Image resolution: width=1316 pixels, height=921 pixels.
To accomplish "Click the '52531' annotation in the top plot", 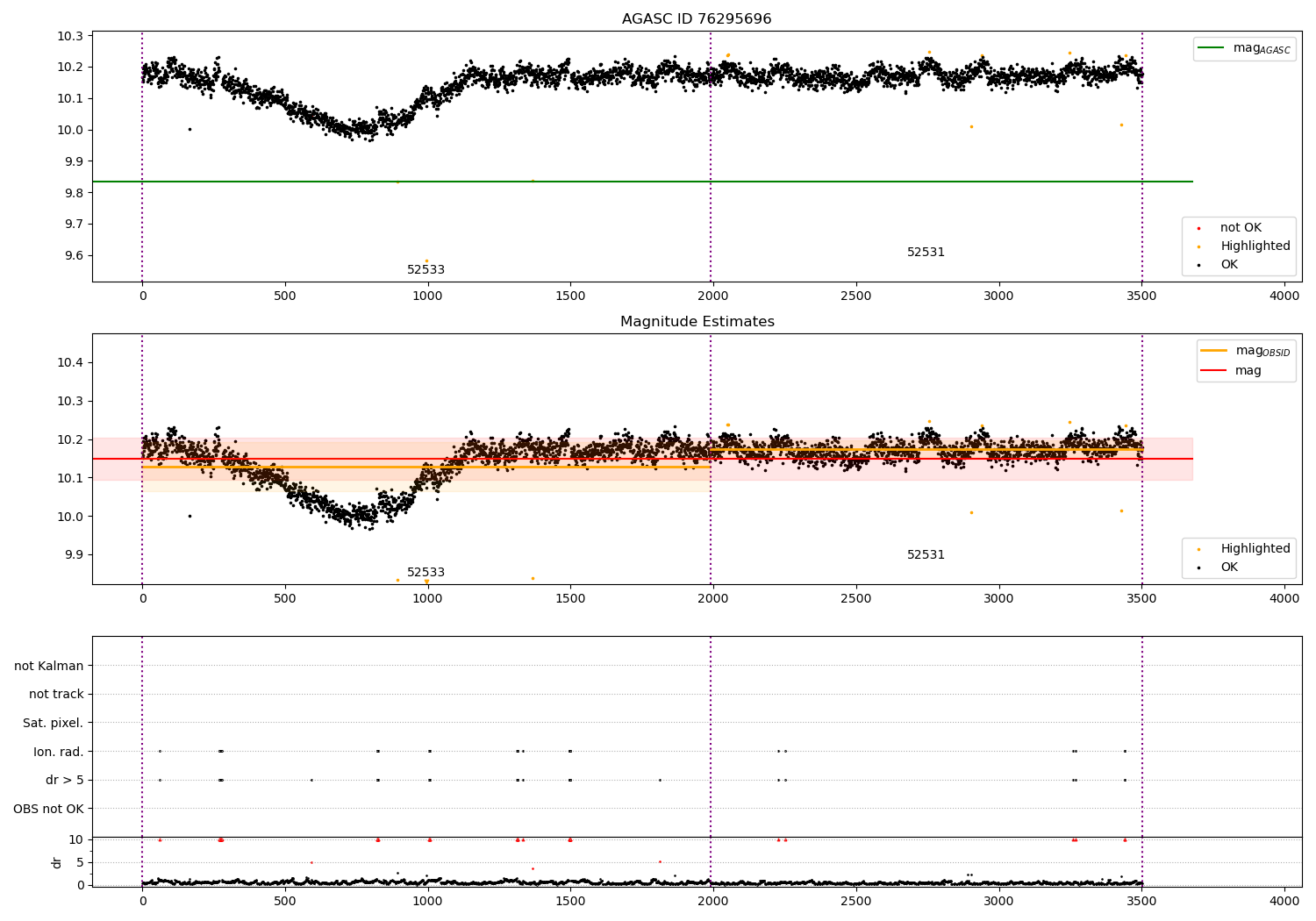I will 926,253.
